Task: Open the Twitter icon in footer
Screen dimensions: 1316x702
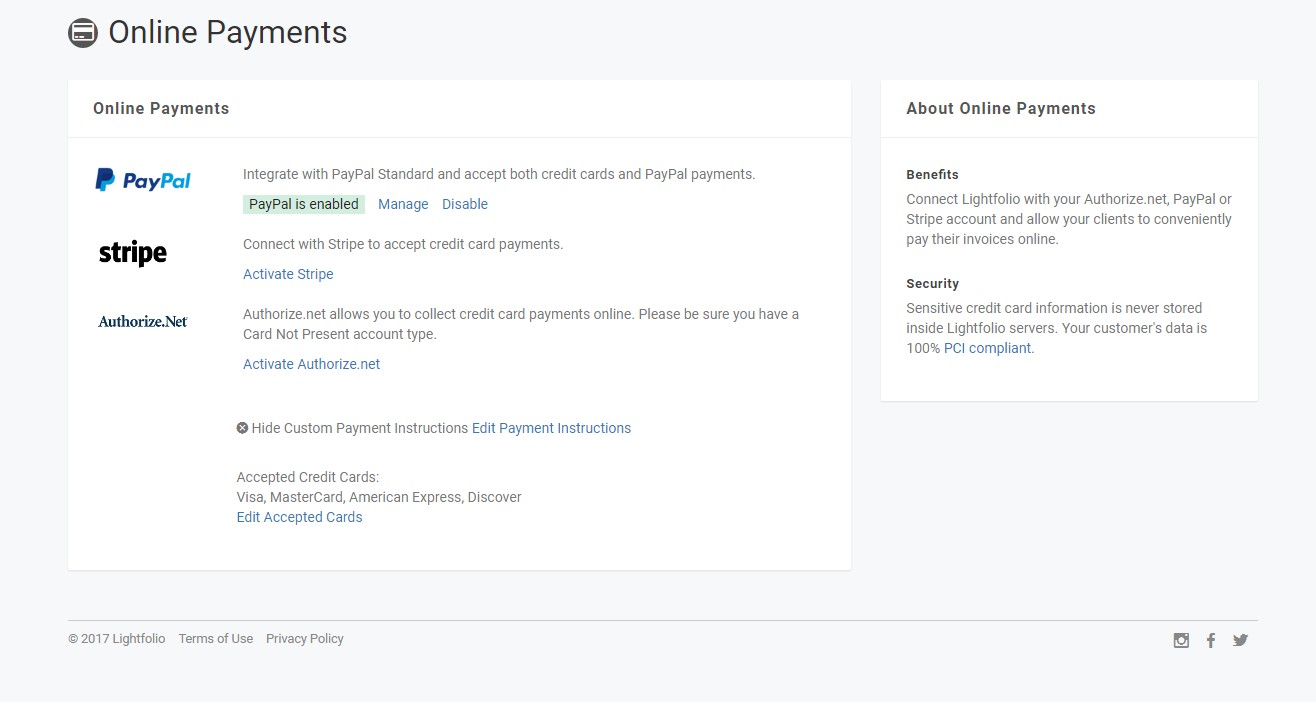Action: point(1240,641)
